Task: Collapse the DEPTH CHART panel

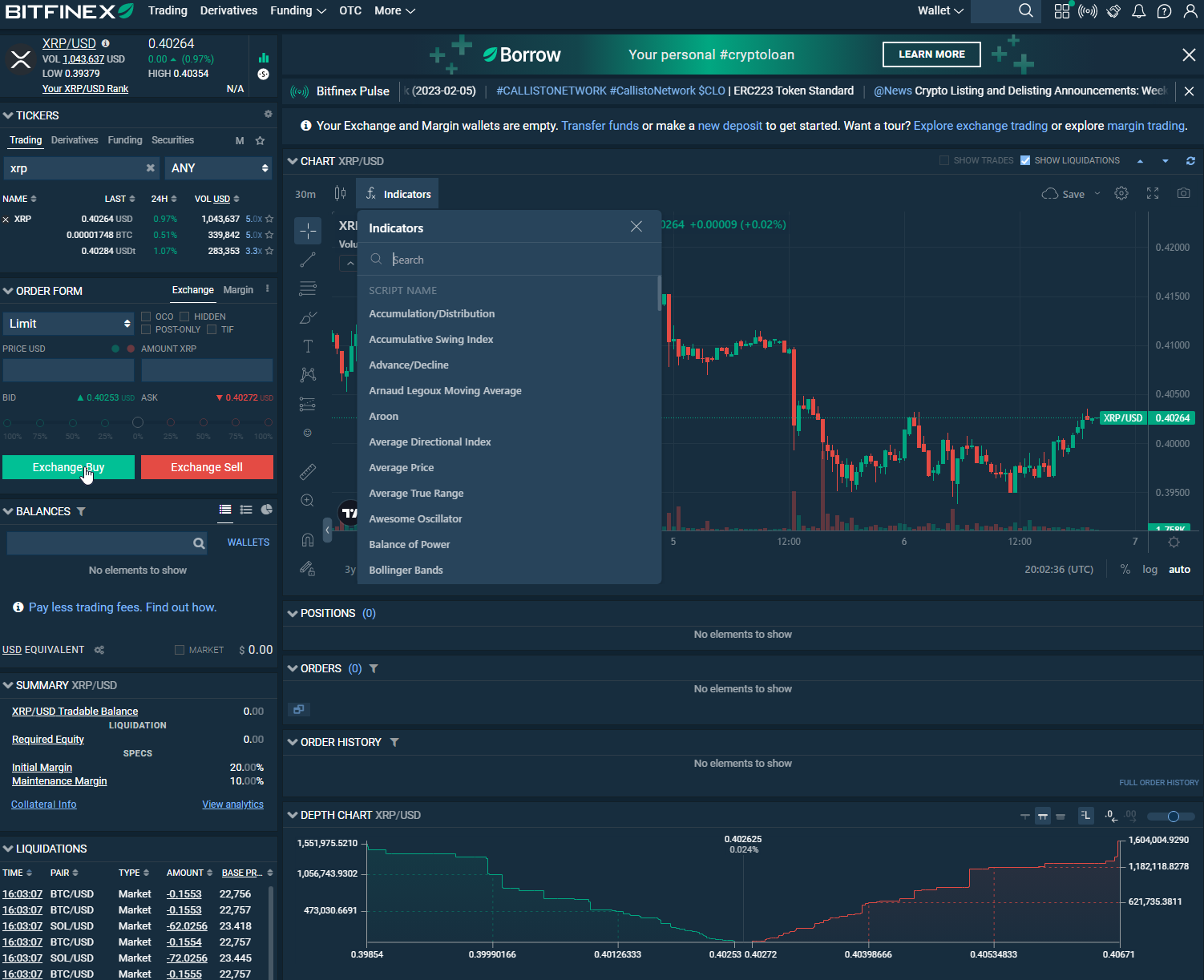Action: 293,815
